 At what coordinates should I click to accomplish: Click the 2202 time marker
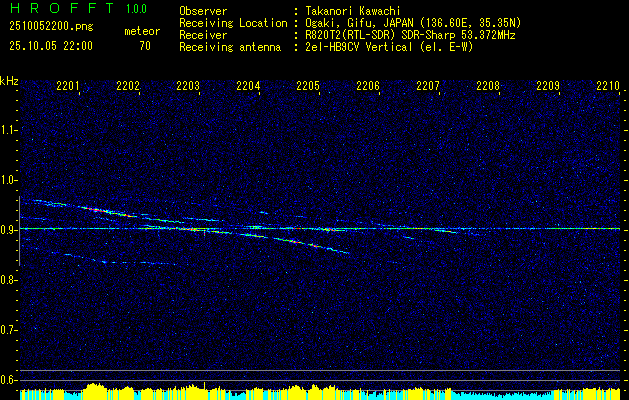(x=128, y=85)
